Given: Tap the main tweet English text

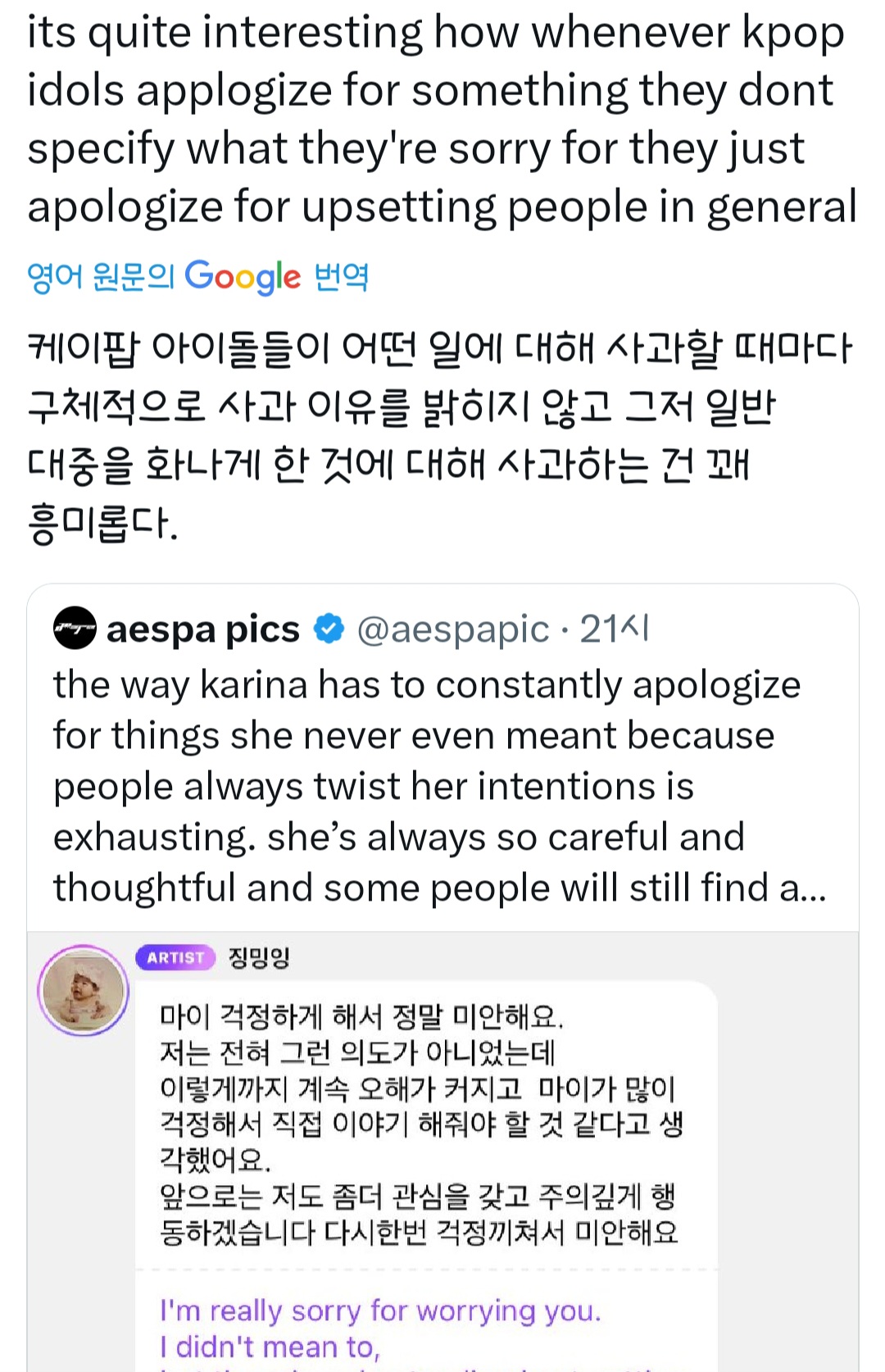Looking at the screenshot, I should pyautogui.click(x=441, y=119).
